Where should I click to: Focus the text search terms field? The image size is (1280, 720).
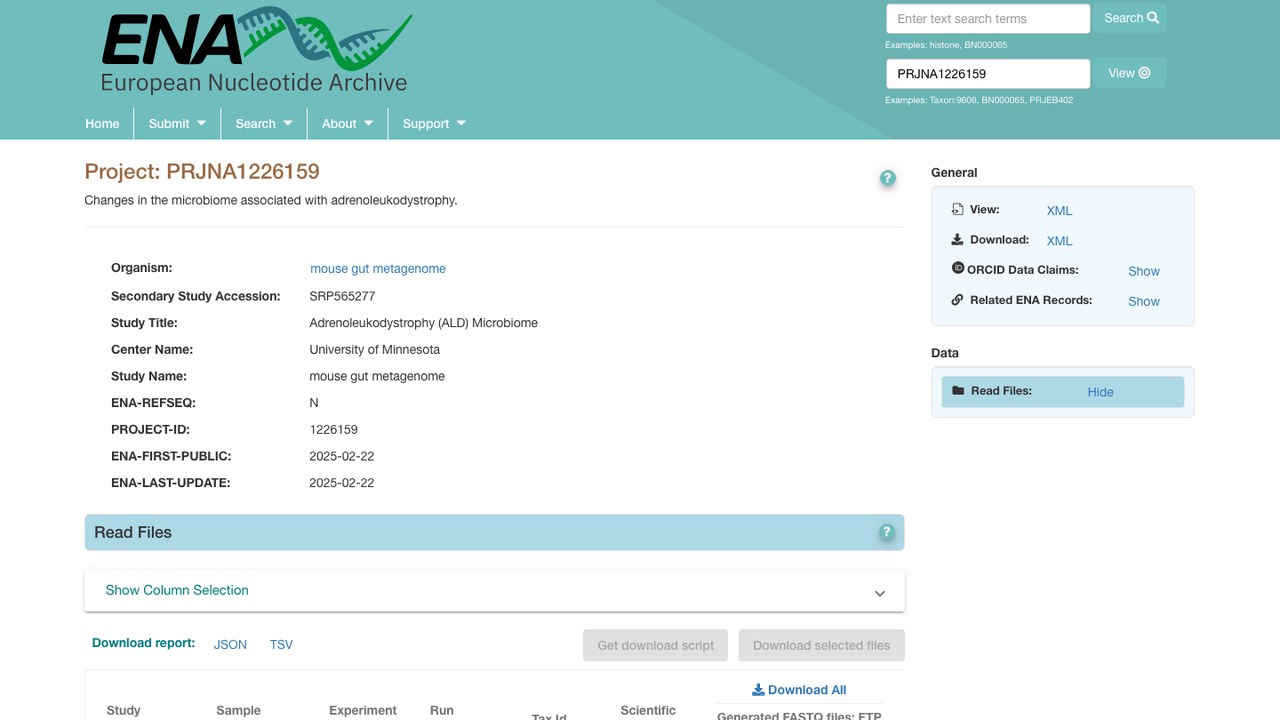point(988,19)
